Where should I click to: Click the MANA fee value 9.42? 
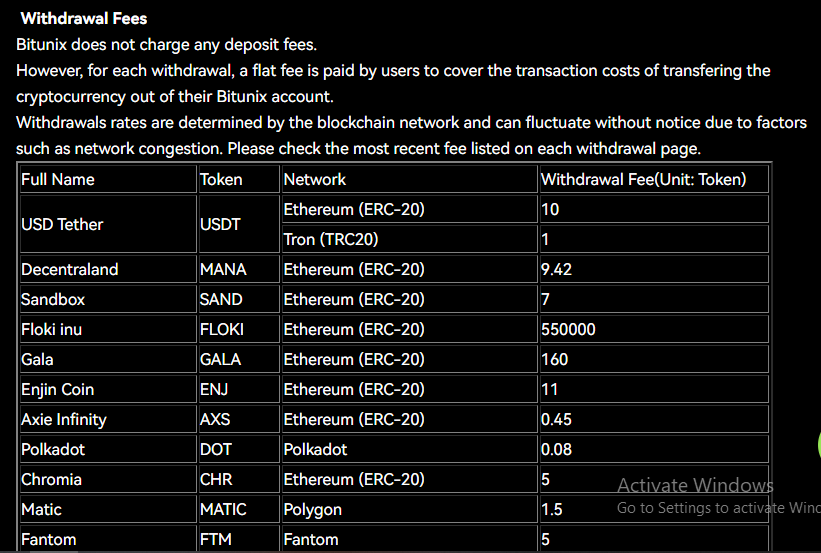tap(556, 269)
